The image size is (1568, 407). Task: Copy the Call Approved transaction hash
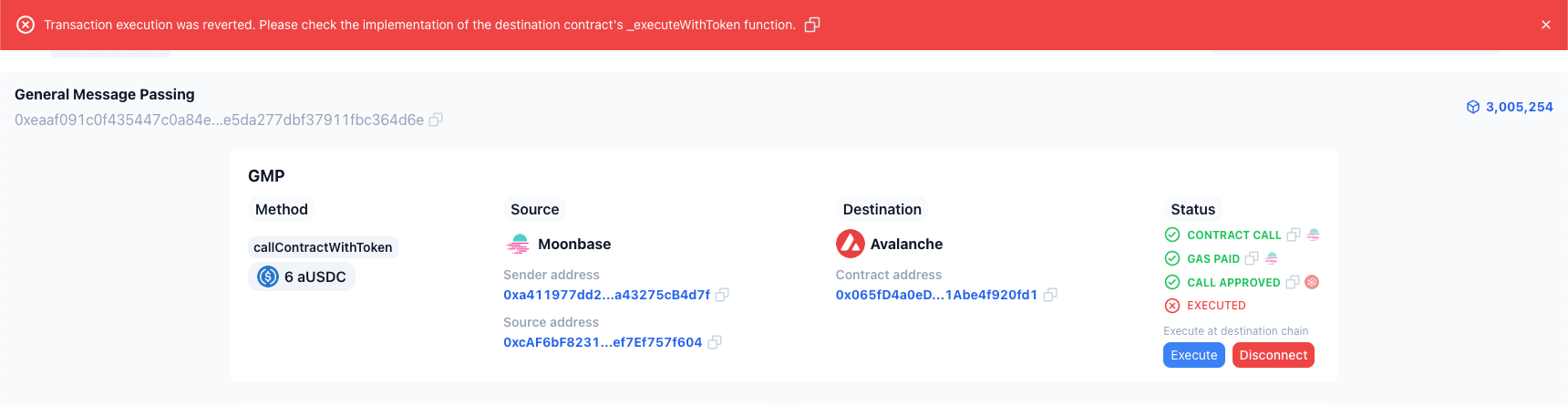[x=1292, y=282]
